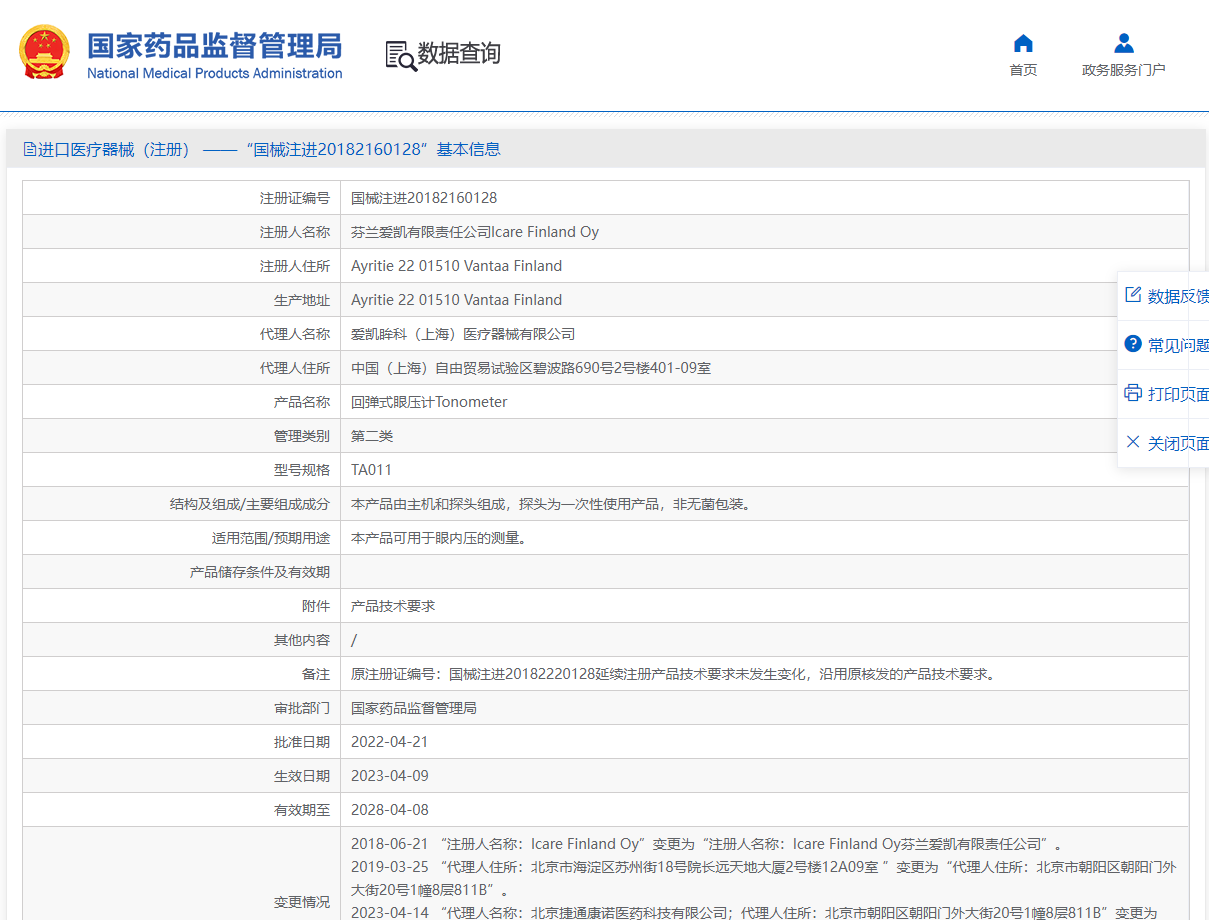
Task: Click the 2019-03-25 change record line
Action: [764, 879]
